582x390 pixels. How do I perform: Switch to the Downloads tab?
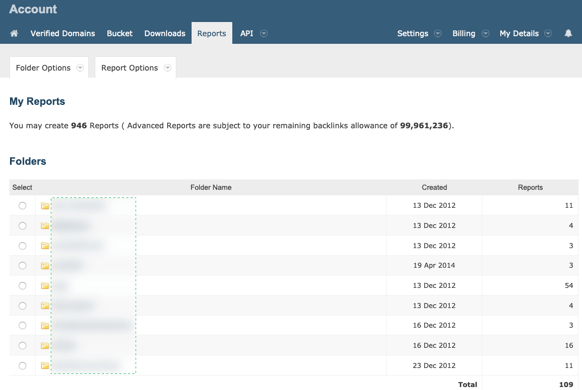165,33
